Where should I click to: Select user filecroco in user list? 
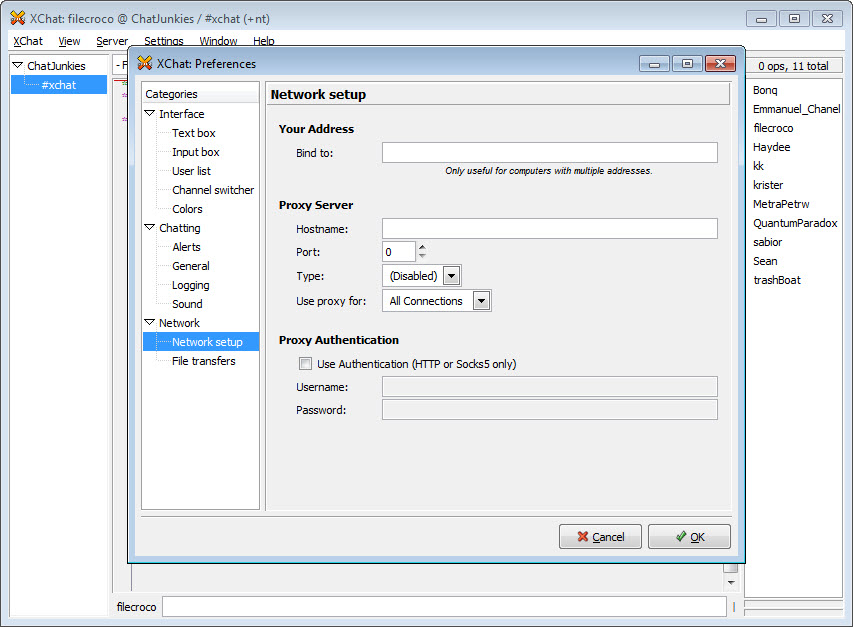773,128
